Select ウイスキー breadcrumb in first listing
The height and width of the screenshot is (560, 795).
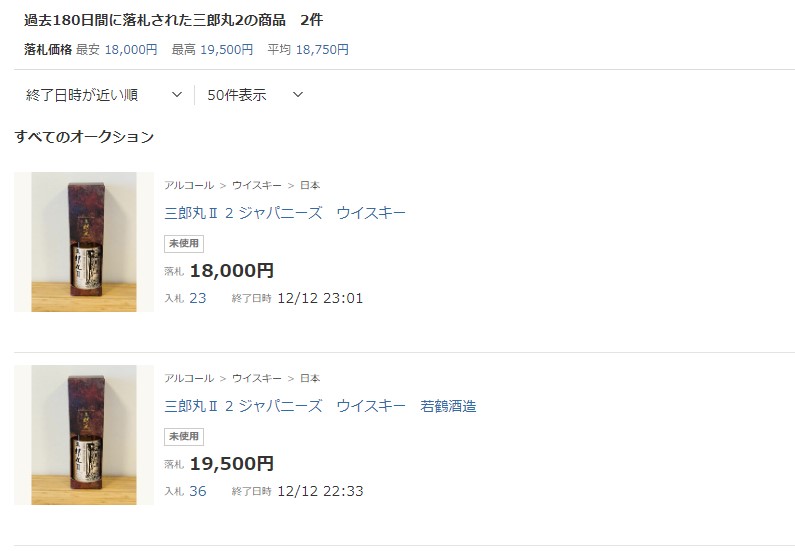tap(257, 185)
